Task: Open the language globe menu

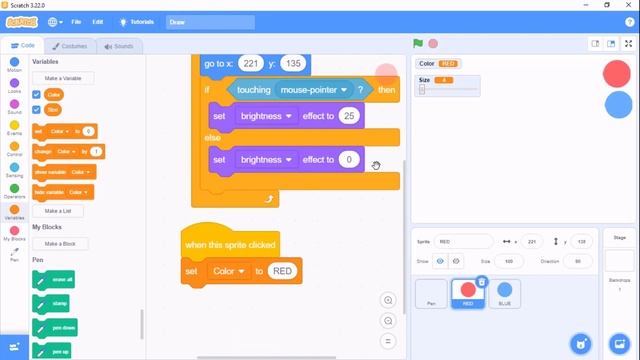Action: click(55, 22)
